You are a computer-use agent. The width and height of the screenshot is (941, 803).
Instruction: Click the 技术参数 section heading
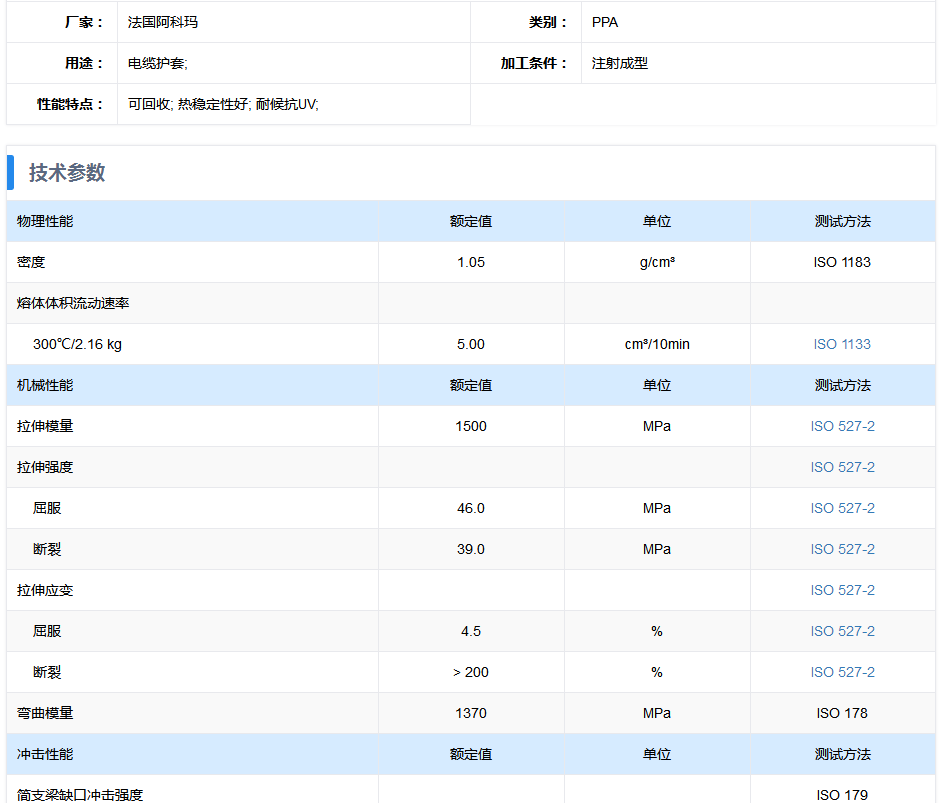[x=67, y=173]
